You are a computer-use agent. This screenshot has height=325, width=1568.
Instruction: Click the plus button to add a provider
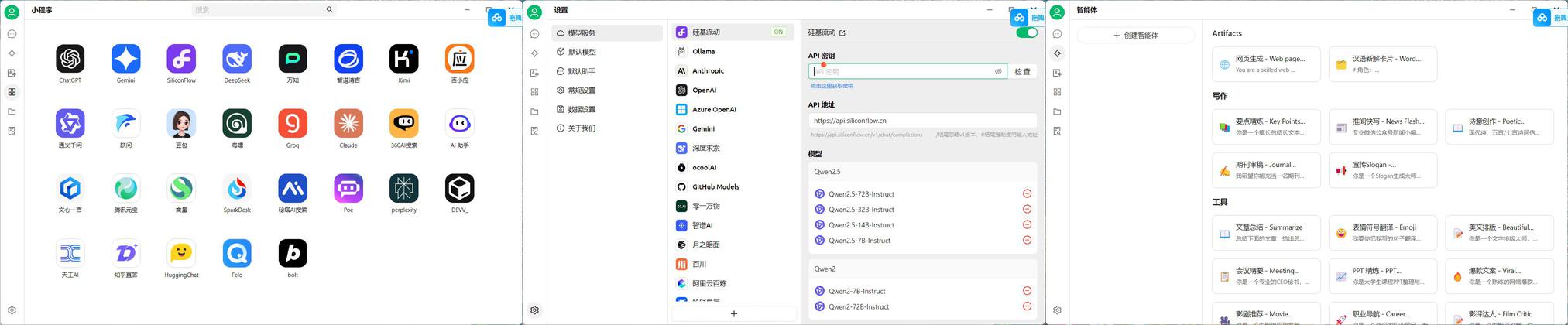pyautogui.click(x=733, y=313)
